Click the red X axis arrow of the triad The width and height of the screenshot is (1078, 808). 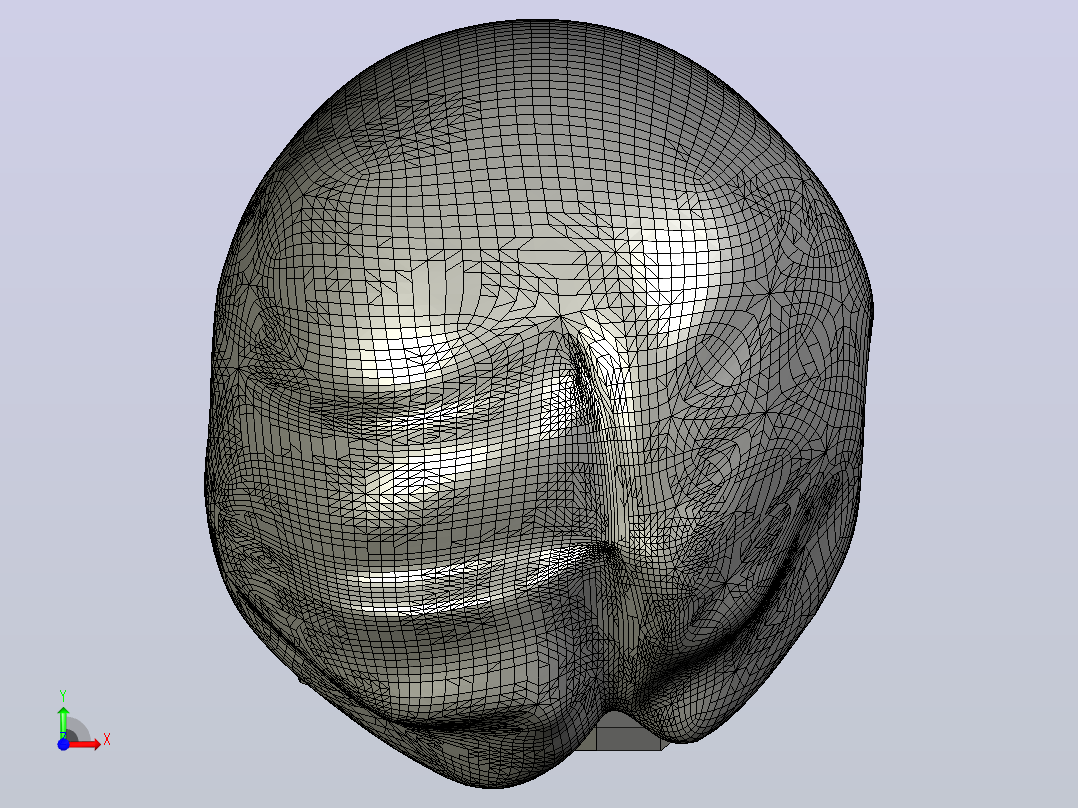tap(85, 744)
